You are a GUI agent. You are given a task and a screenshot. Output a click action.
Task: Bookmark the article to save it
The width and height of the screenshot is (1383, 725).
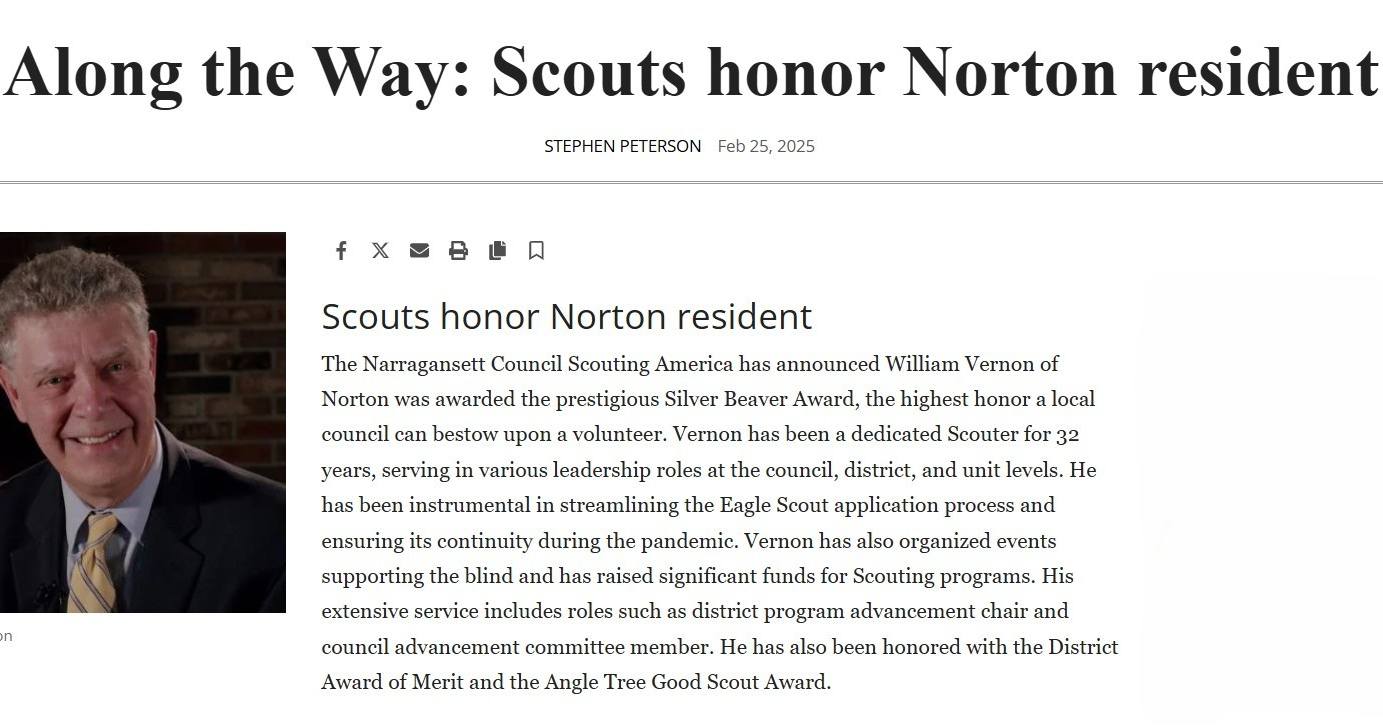[x=536, y=250]
